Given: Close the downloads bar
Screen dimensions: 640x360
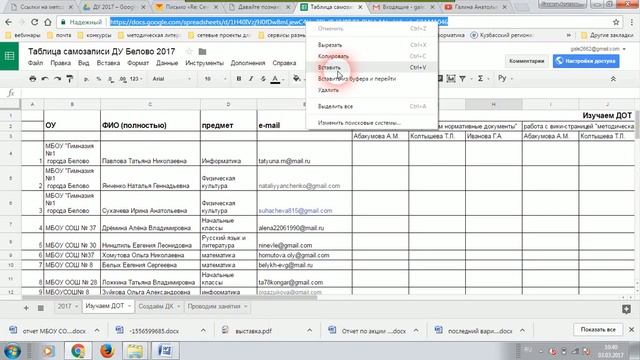Looking at the screenshot, I should (631, 329).
